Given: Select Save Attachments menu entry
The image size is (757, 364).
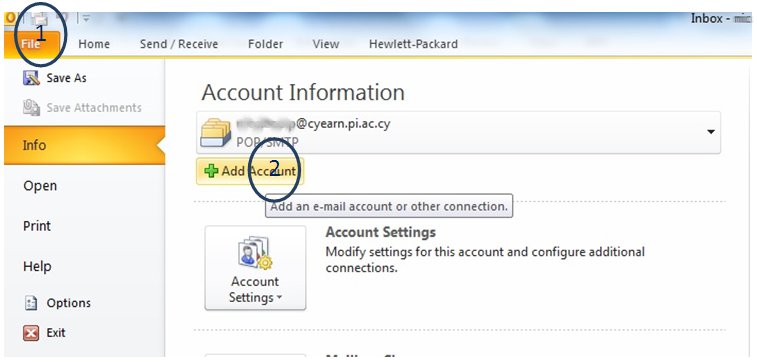Looking at the screenshot, I should 94,107.
